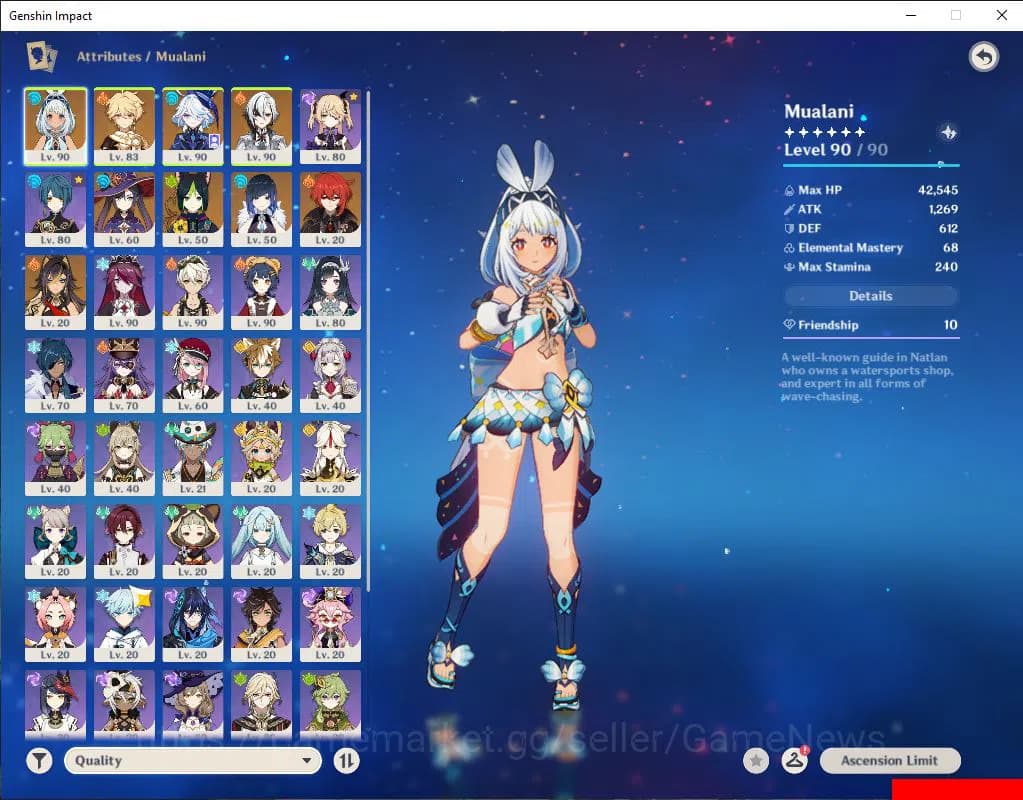Click the return arrow icon at top right

point(984,57)
